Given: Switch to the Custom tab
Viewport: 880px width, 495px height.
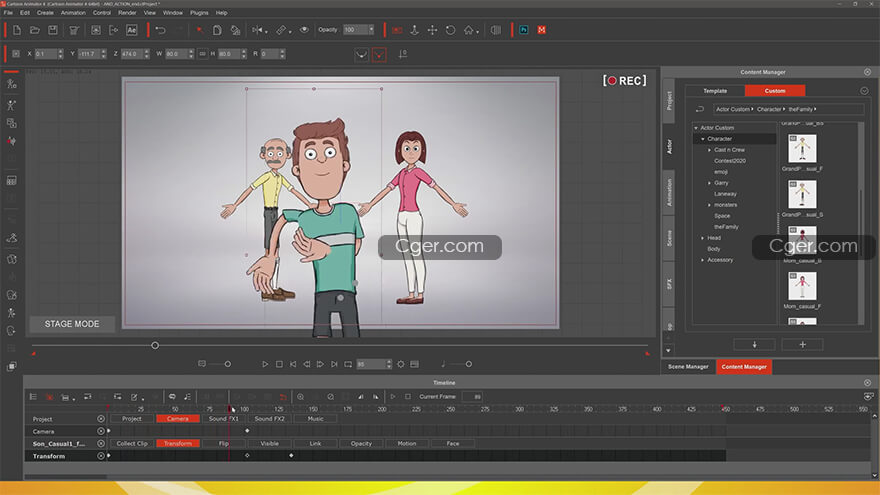Looking at the screenshot, I should coord(775,91).
